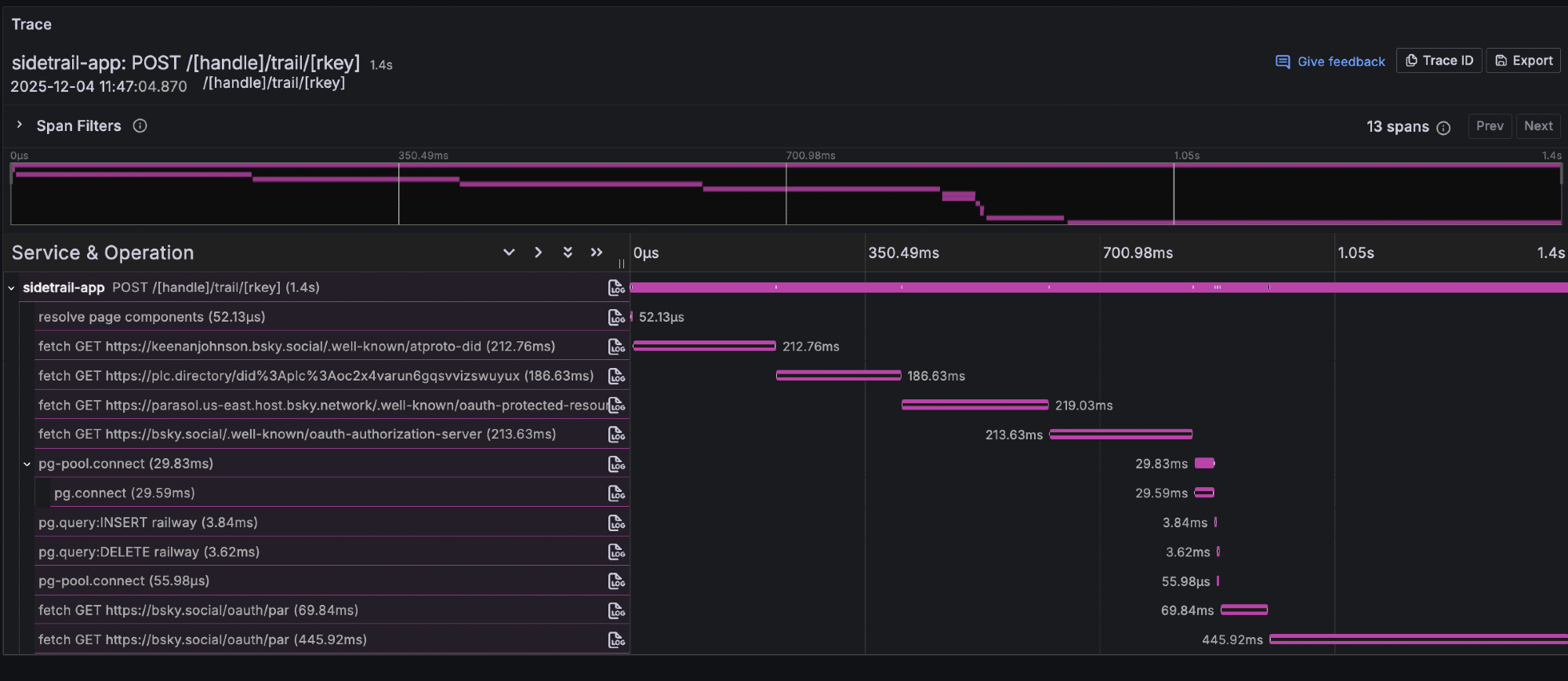
Task: Click logs icon for pg.query:INSERT railway span
Action: coord(616,523)
